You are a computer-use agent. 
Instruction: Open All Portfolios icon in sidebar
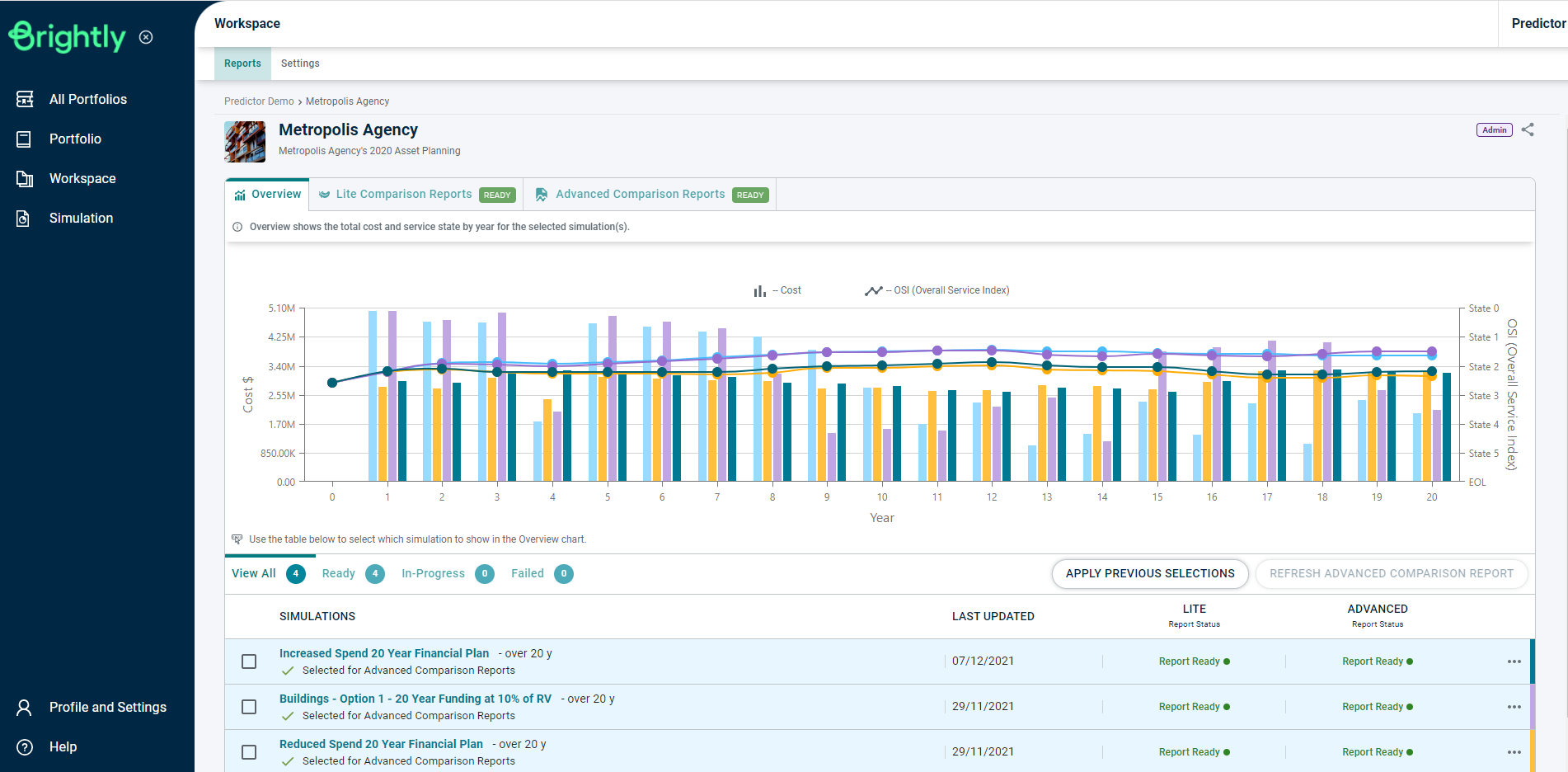tap(25, 99)
